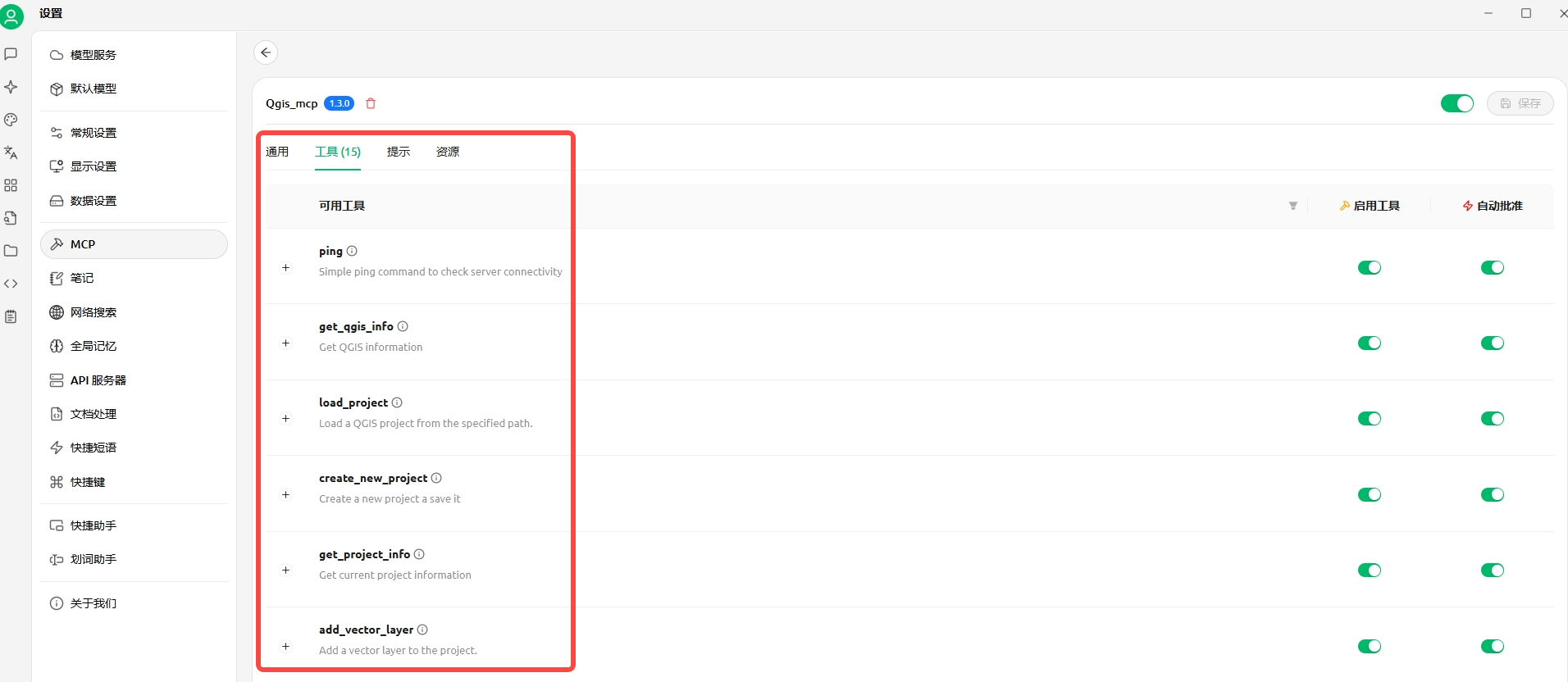Click info icon next to get_project_info
Viewport: 1568px width, 682px height.
coord(419,554)
